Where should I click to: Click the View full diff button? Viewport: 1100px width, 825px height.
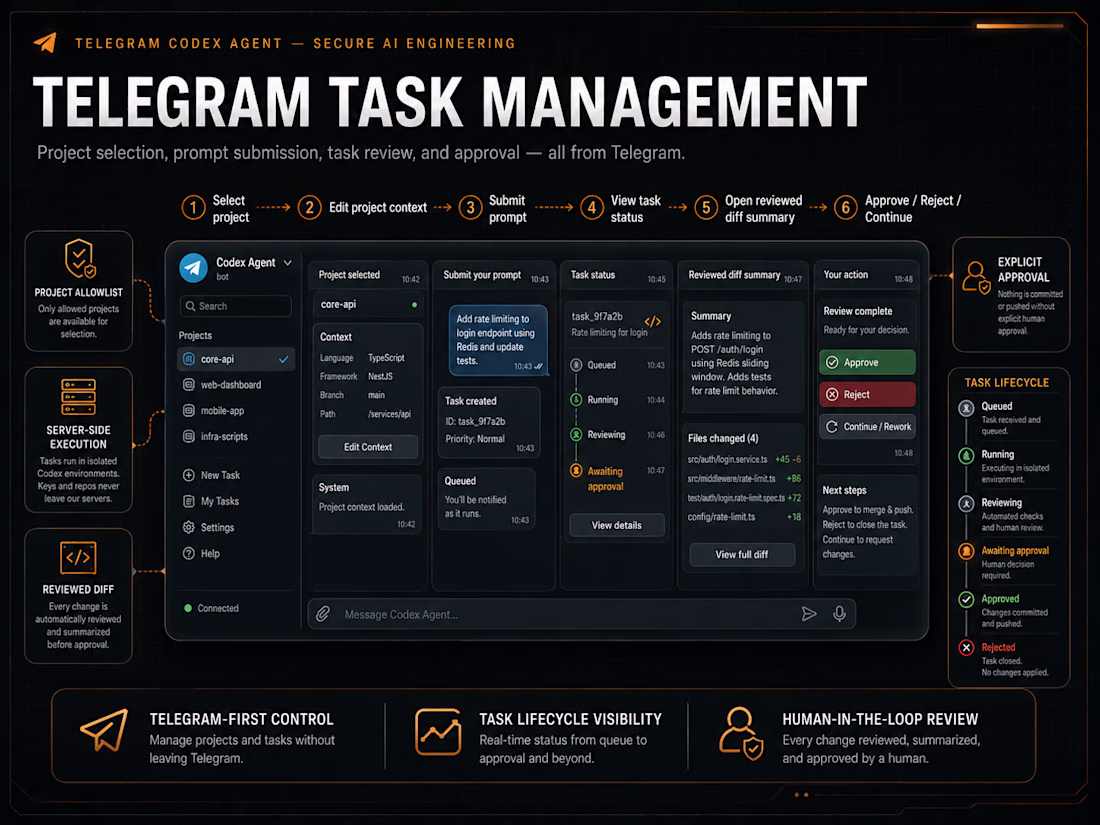point(742,554)
